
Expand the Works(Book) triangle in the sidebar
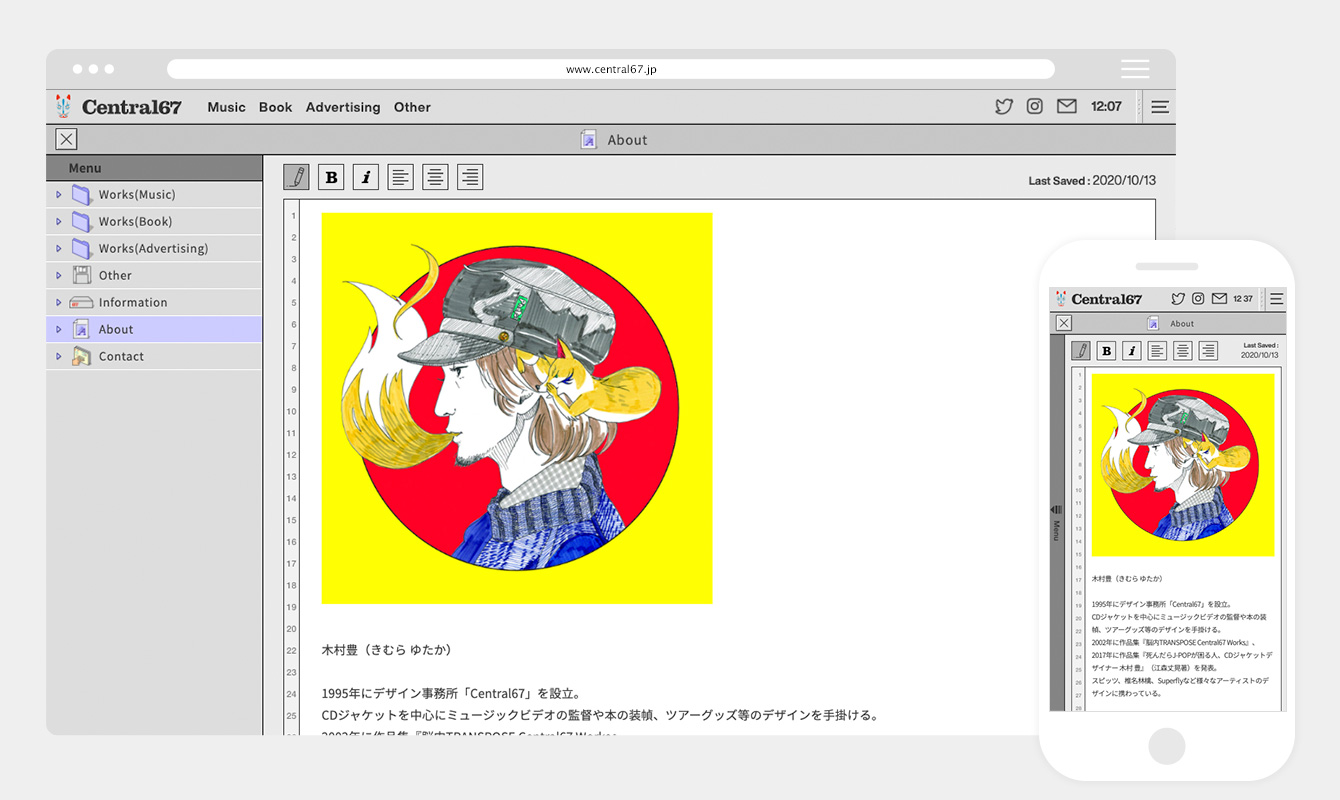coord(59,221)
